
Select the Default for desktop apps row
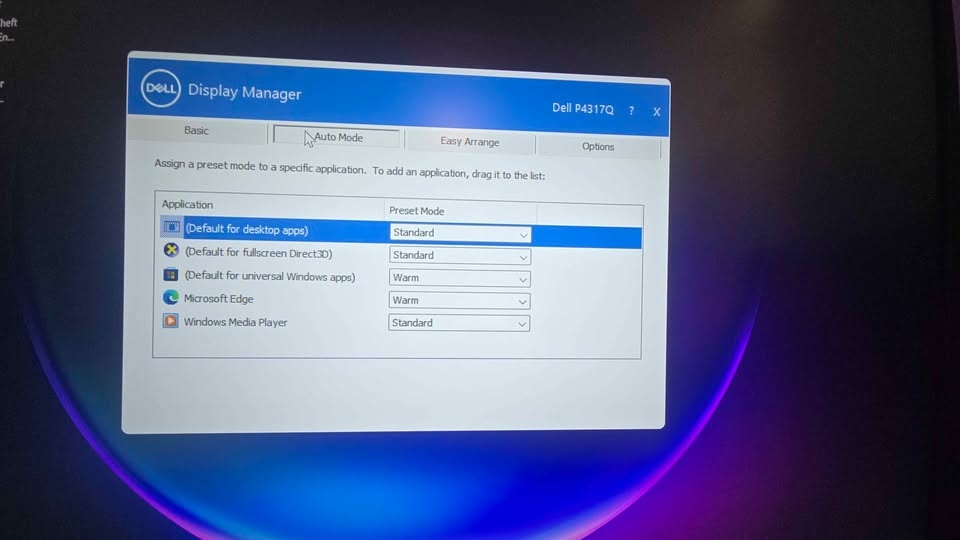click(400, 231)
